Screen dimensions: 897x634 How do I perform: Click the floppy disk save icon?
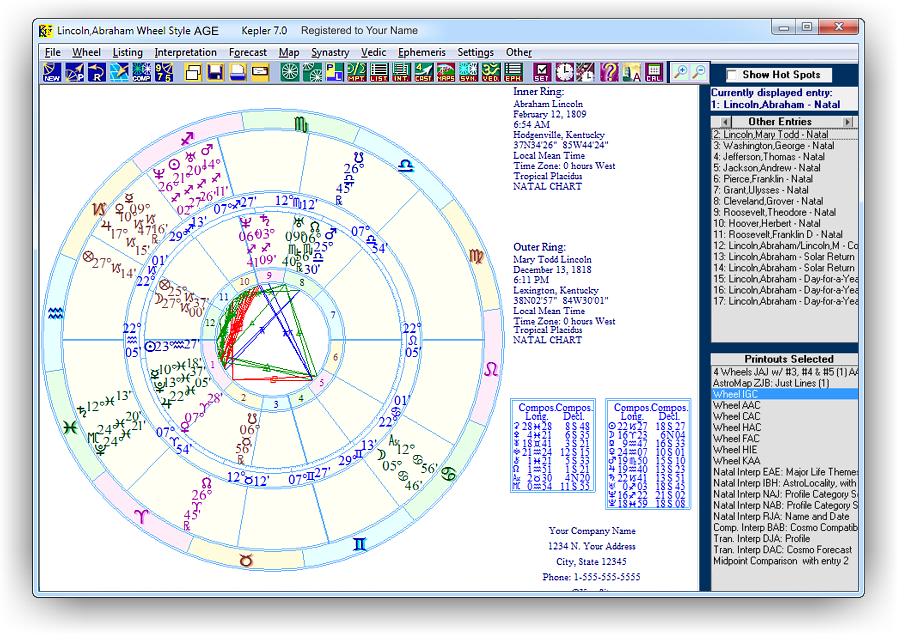point(215,73)
